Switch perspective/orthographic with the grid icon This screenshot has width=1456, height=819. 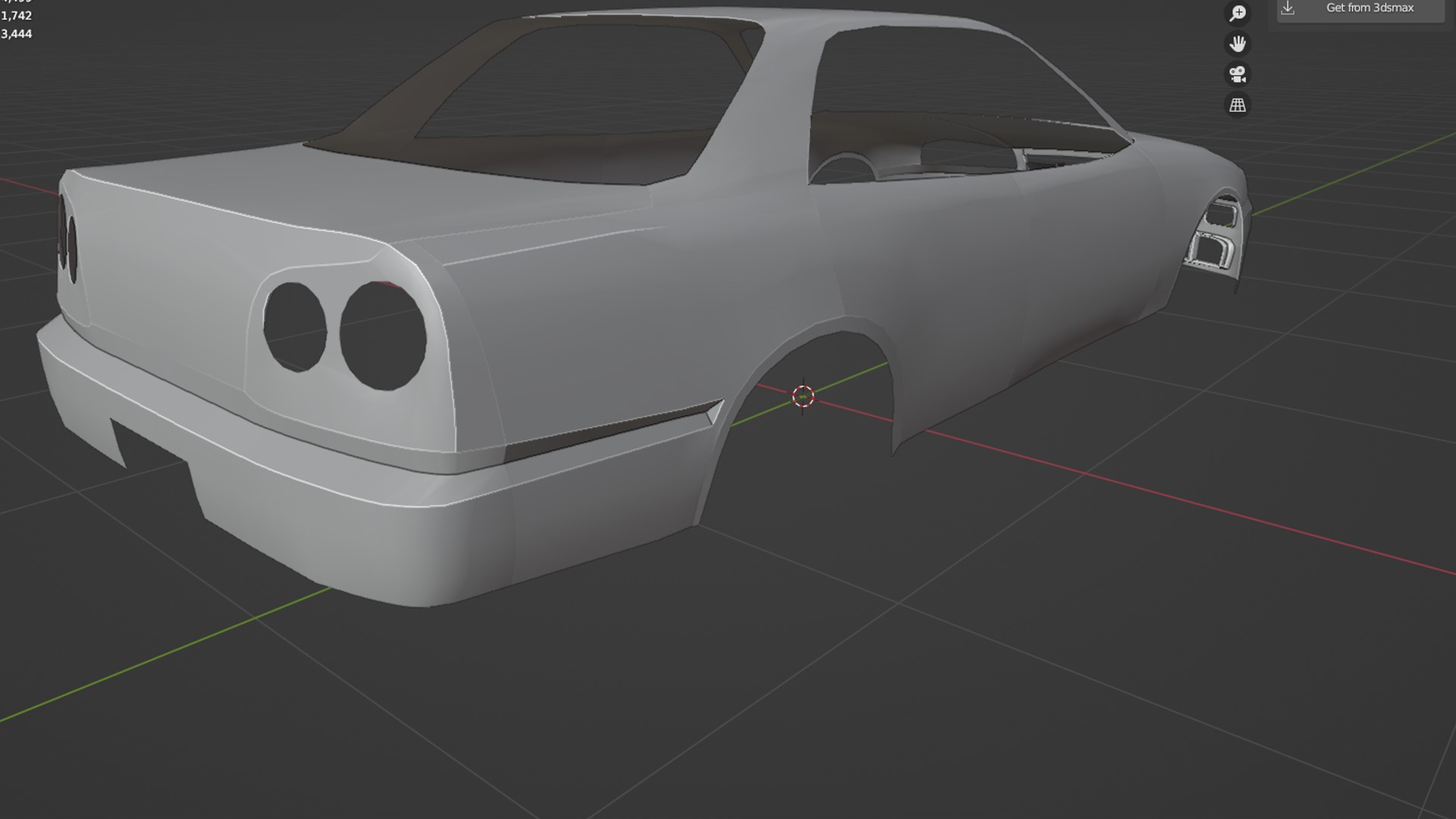click(1238, 105)
